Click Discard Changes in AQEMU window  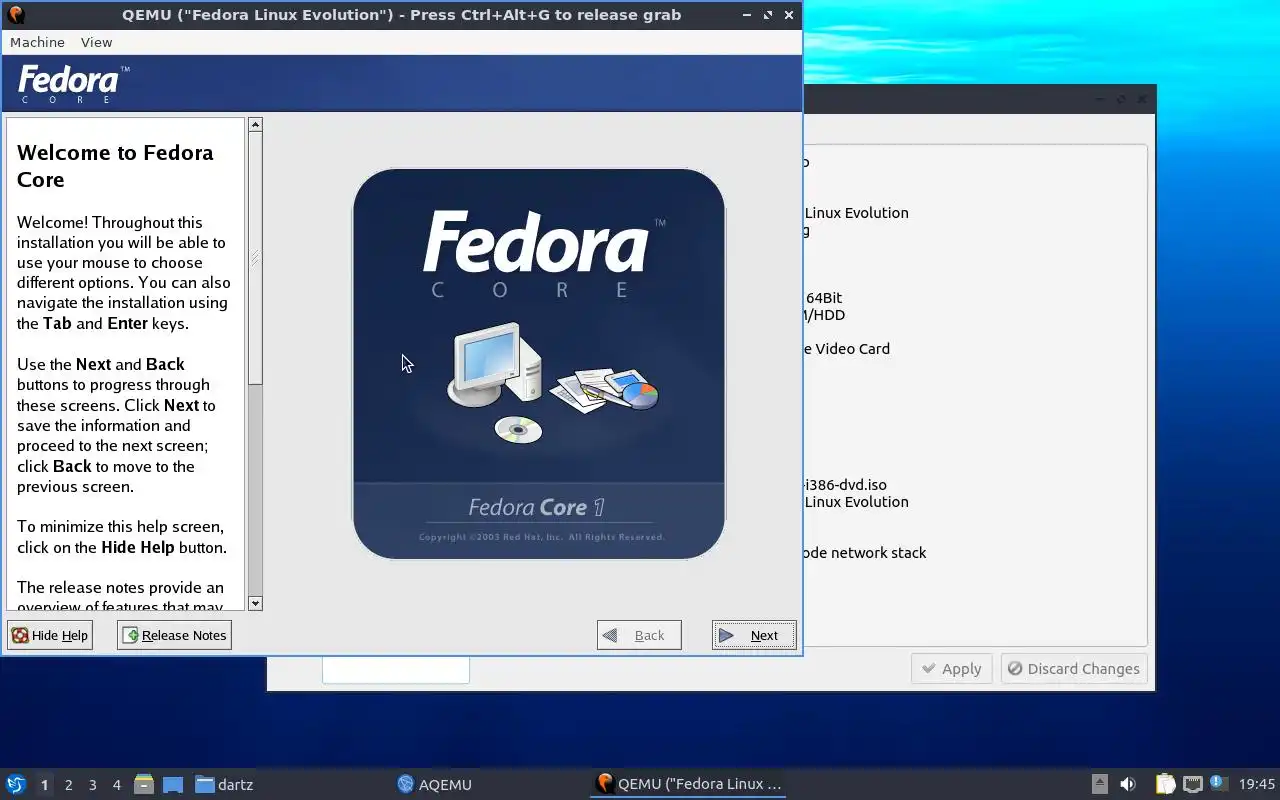point(1074,669)
